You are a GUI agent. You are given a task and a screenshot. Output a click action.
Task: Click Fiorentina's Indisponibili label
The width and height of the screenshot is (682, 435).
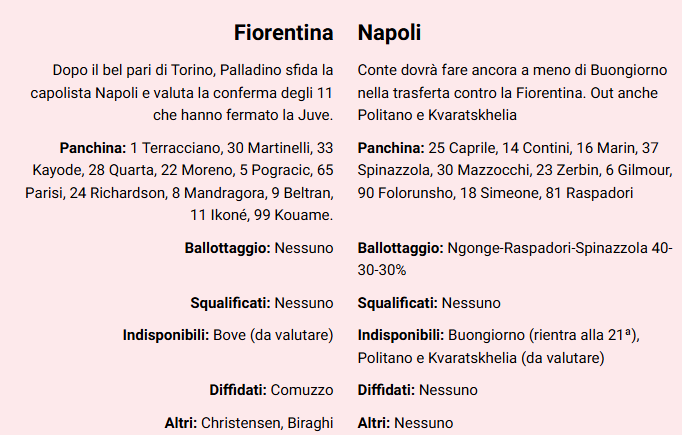(x=166, y=334)
